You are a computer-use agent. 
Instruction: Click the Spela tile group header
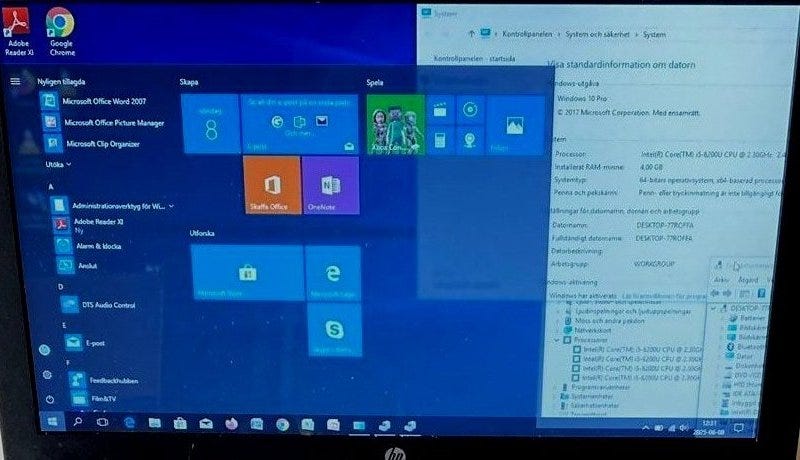(x=374, y=82)
